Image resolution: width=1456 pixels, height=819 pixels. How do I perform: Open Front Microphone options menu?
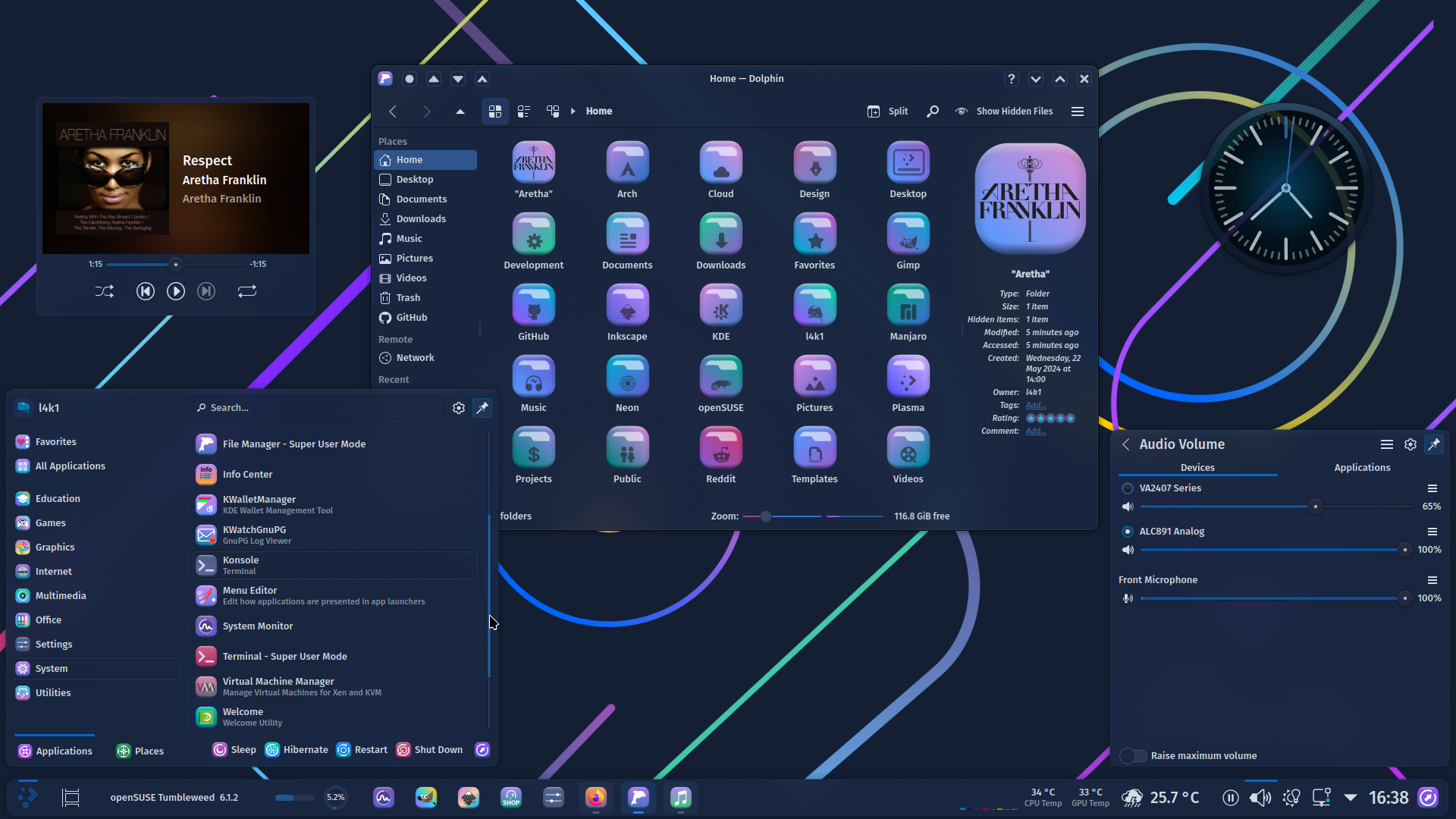coord(1432,580)
